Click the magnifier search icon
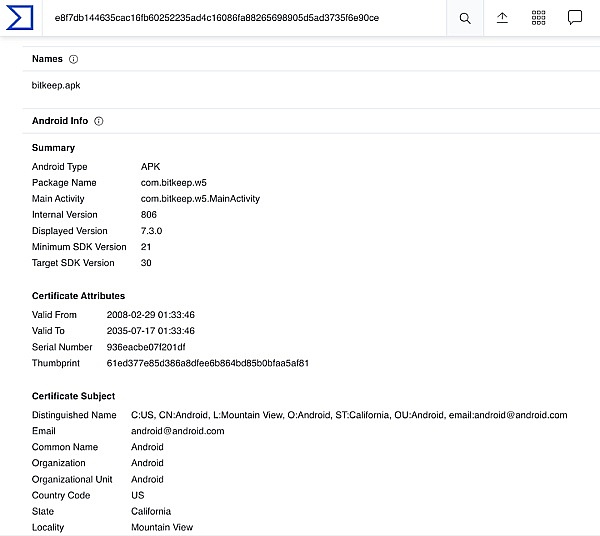The width and height of the screenshot is (600, 536). point(465,18)
